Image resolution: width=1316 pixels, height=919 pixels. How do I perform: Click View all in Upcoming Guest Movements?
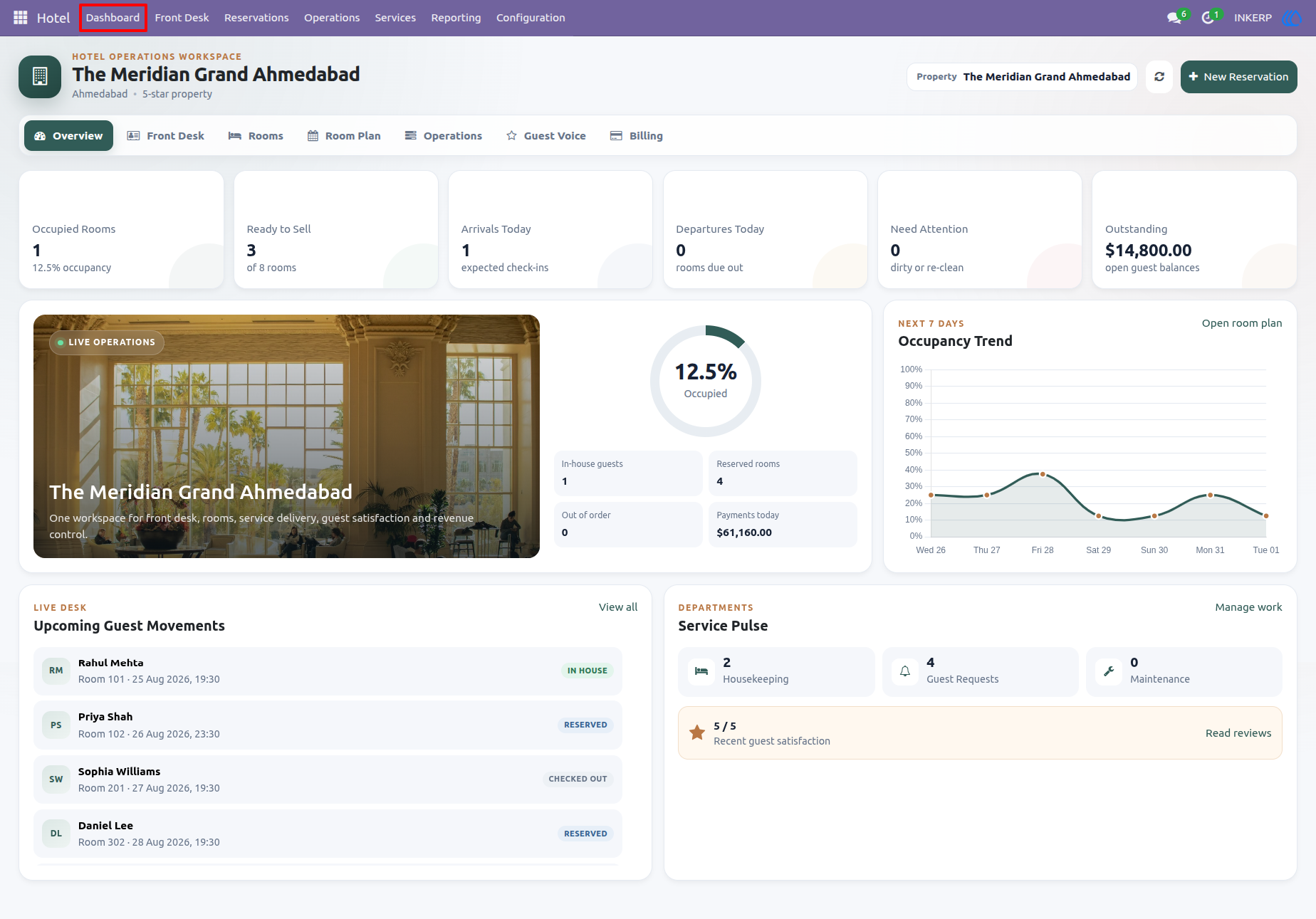click(x=617, y=607)
